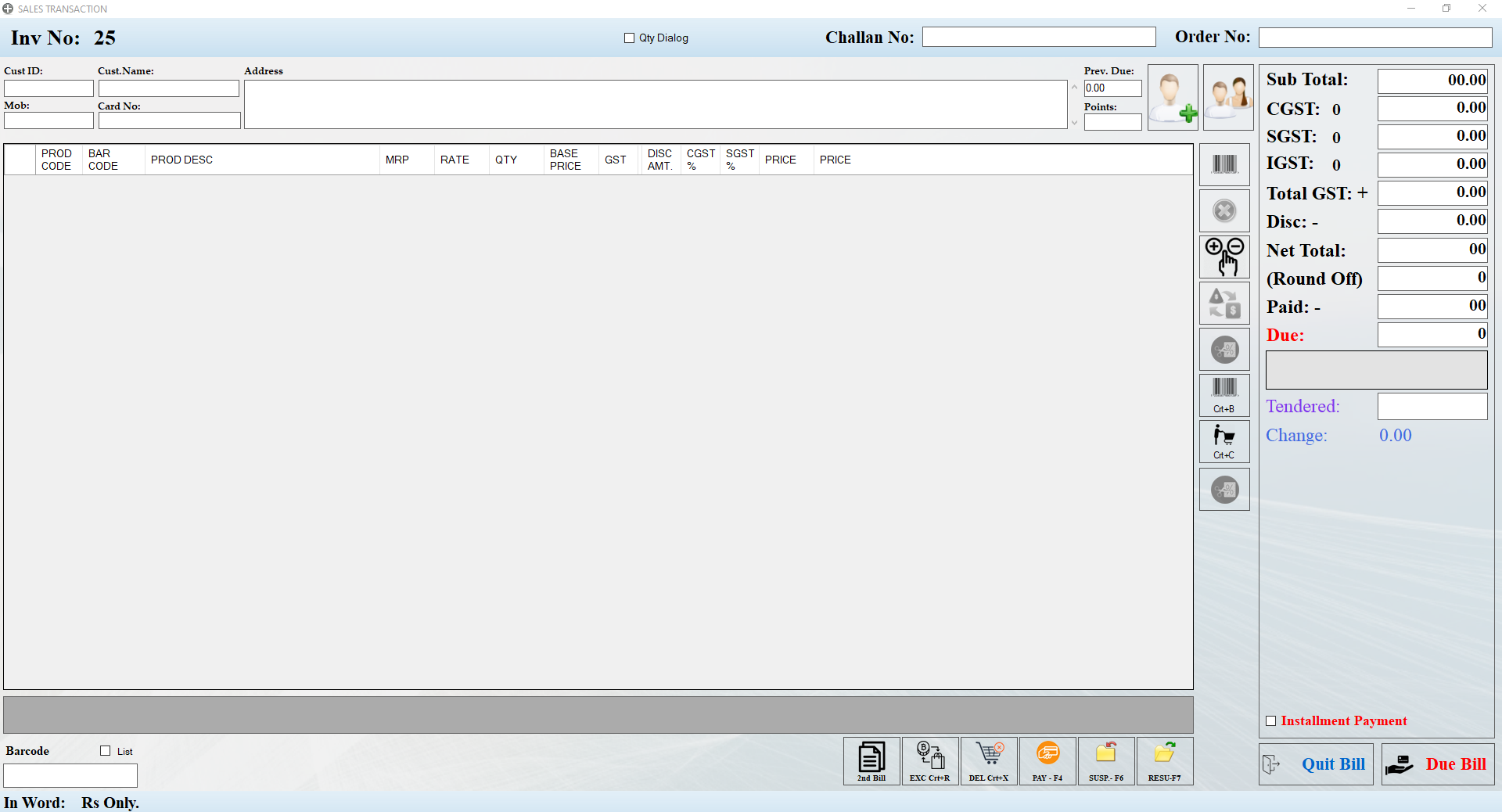1502x812 pixels.
Task: Open the 2nd Bill document icon
Action: tap(871, 760)
